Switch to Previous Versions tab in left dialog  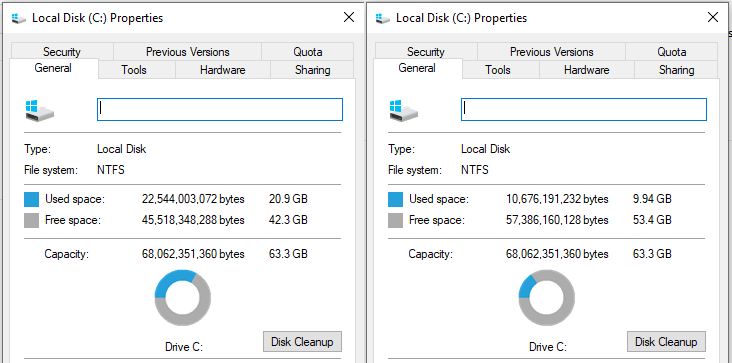(x=188, y=51)
